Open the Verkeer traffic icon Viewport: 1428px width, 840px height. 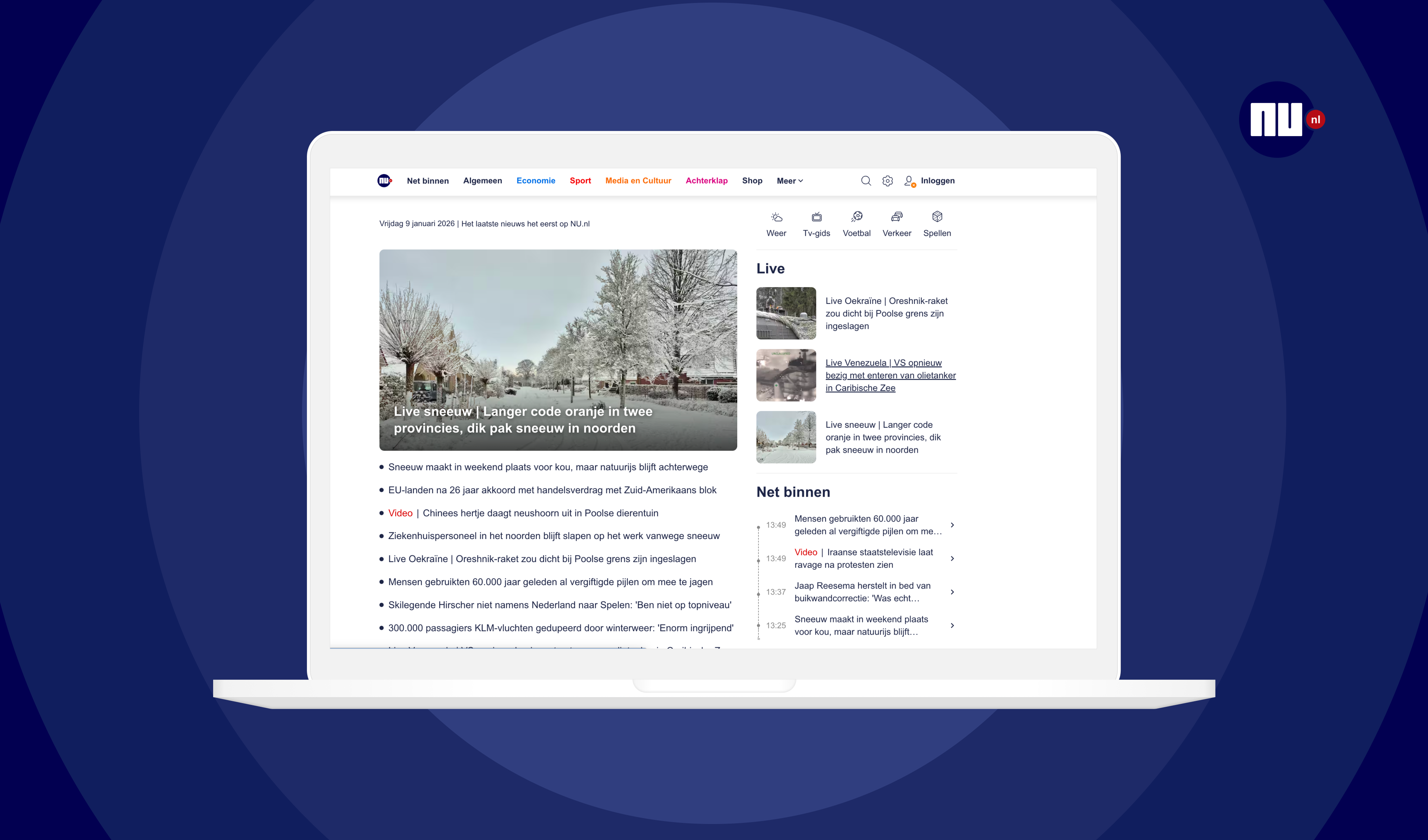[896, 217]
